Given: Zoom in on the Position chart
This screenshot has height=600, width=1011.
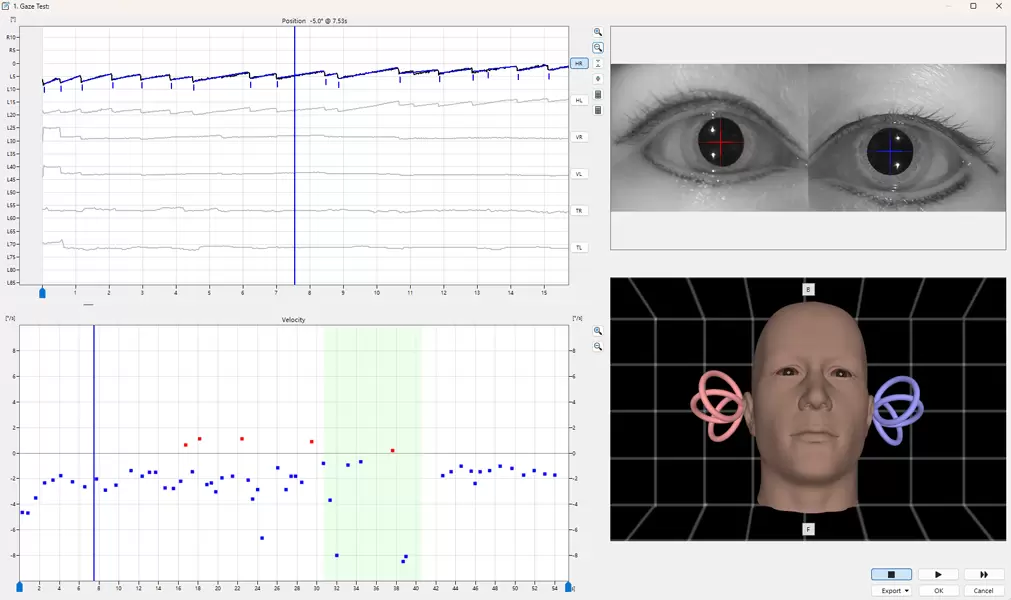Looking at the screenshot, I should 598,32.
